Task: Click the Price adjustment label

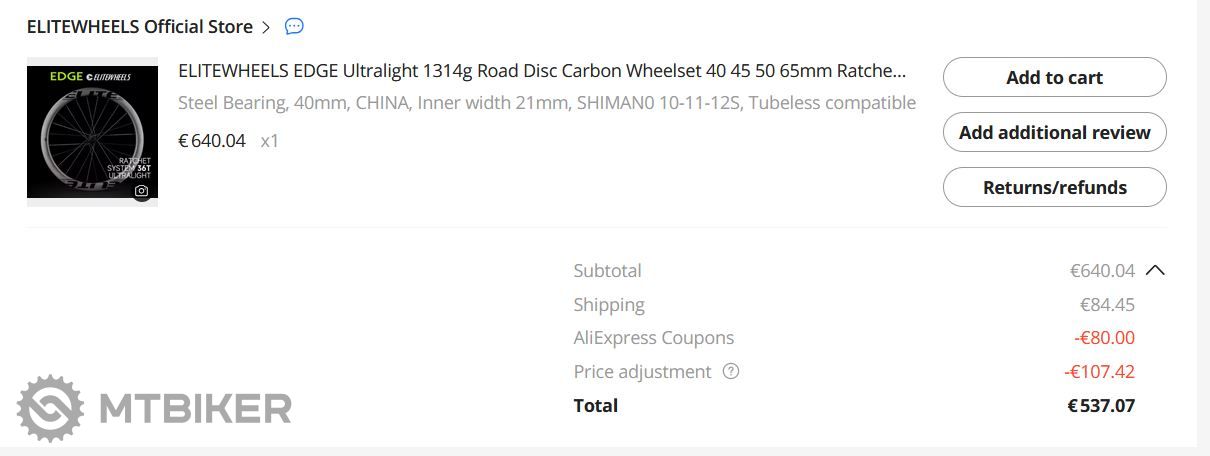Action: pyautogui.click(x=641, y=372)
